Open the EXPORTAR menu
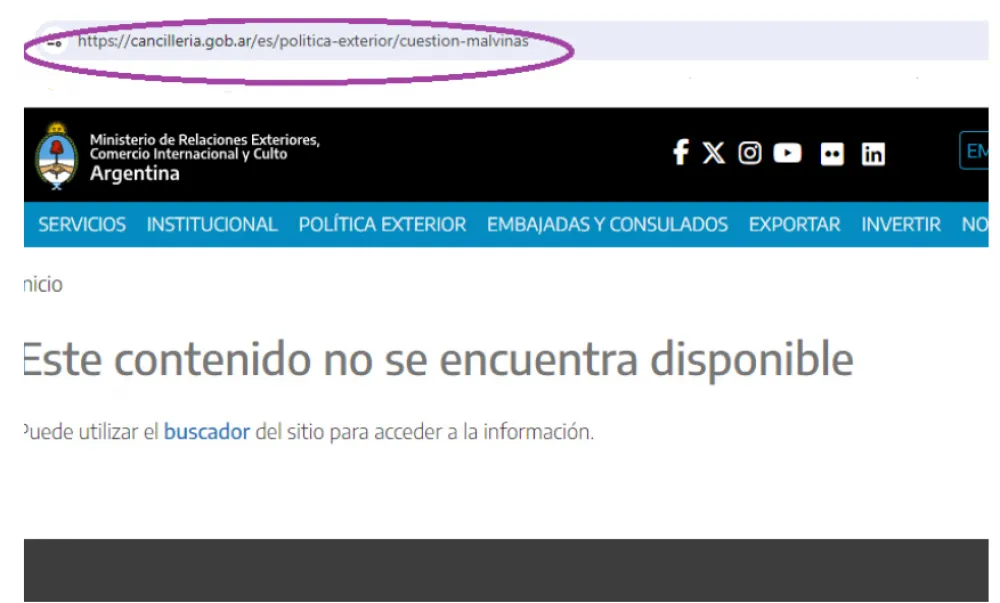Image resolution: width=1000 pixels, height=603 pixels. point(795,224)
